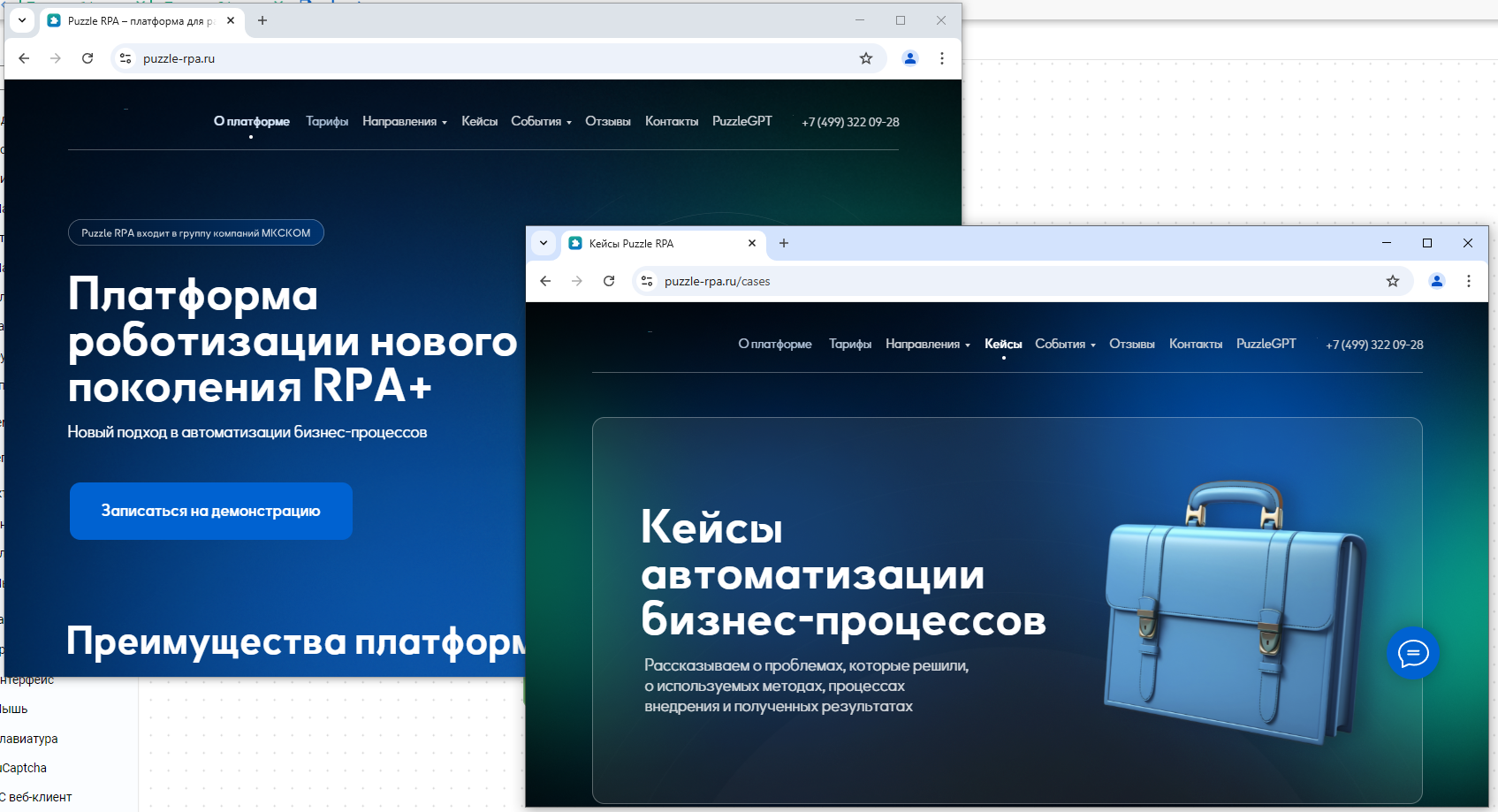1498x812 pixels.
Task: Open PuzzleGPT on the rear home page
Action: pos(742,121)
